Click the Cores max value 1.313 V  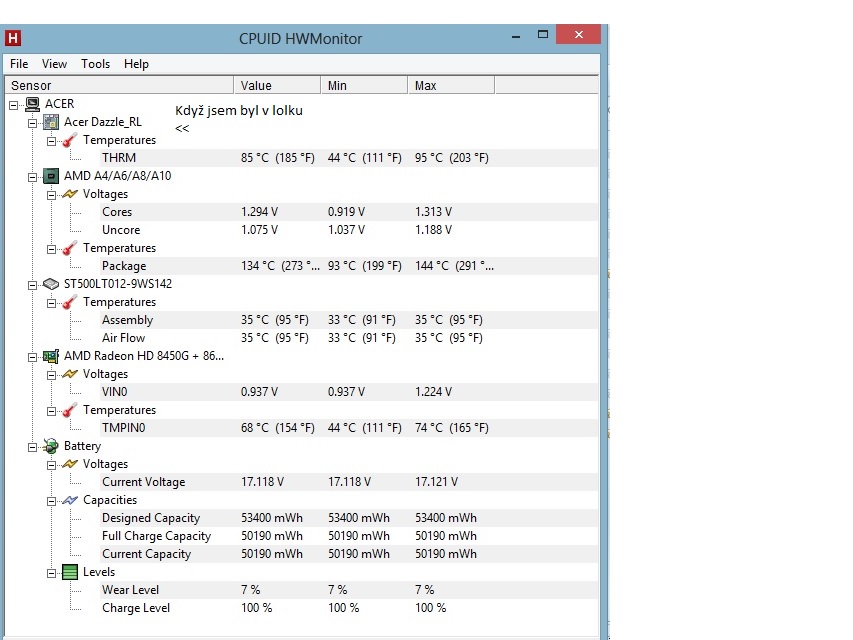(x=434, y=212)
